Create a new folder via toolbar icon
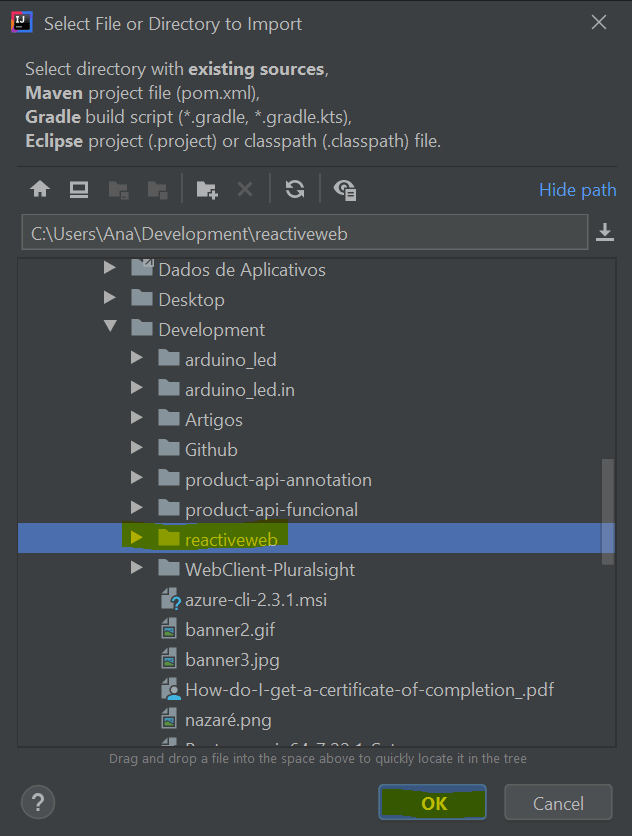The height and width of the screenshot is (836, 632). (206, 189)
